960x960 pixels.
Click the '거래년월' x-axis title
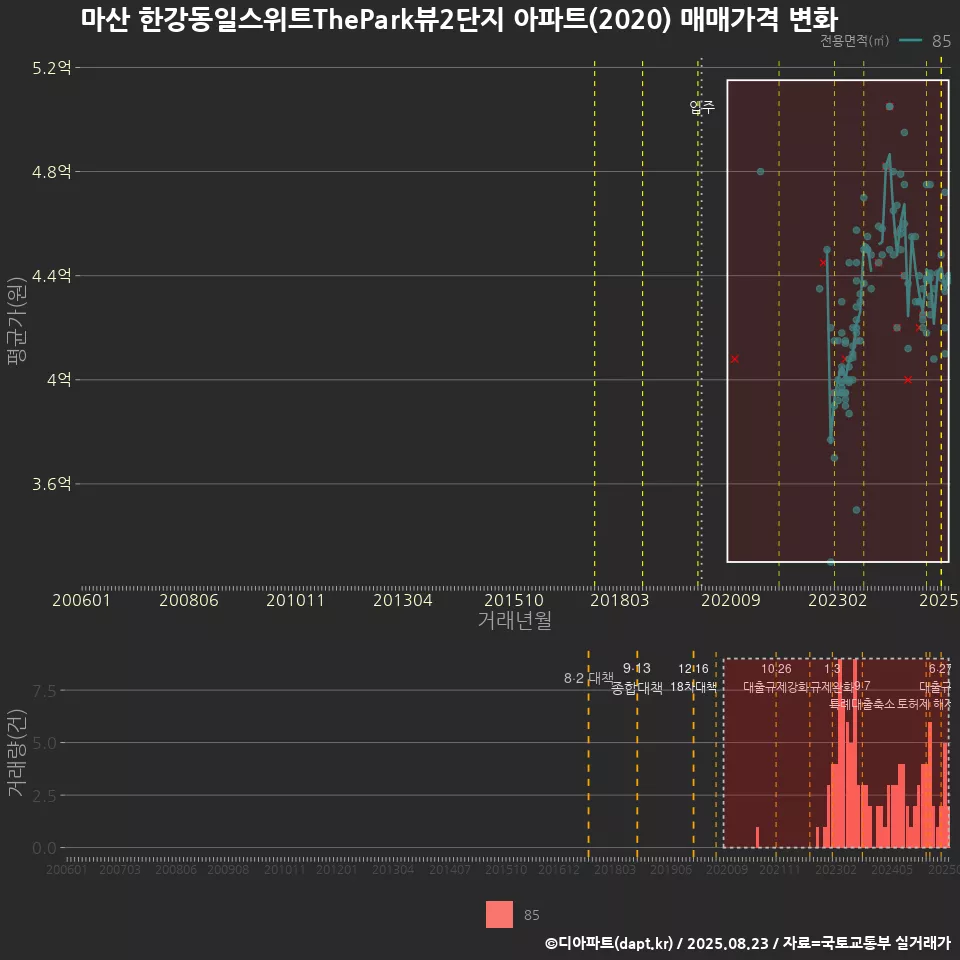514,620
